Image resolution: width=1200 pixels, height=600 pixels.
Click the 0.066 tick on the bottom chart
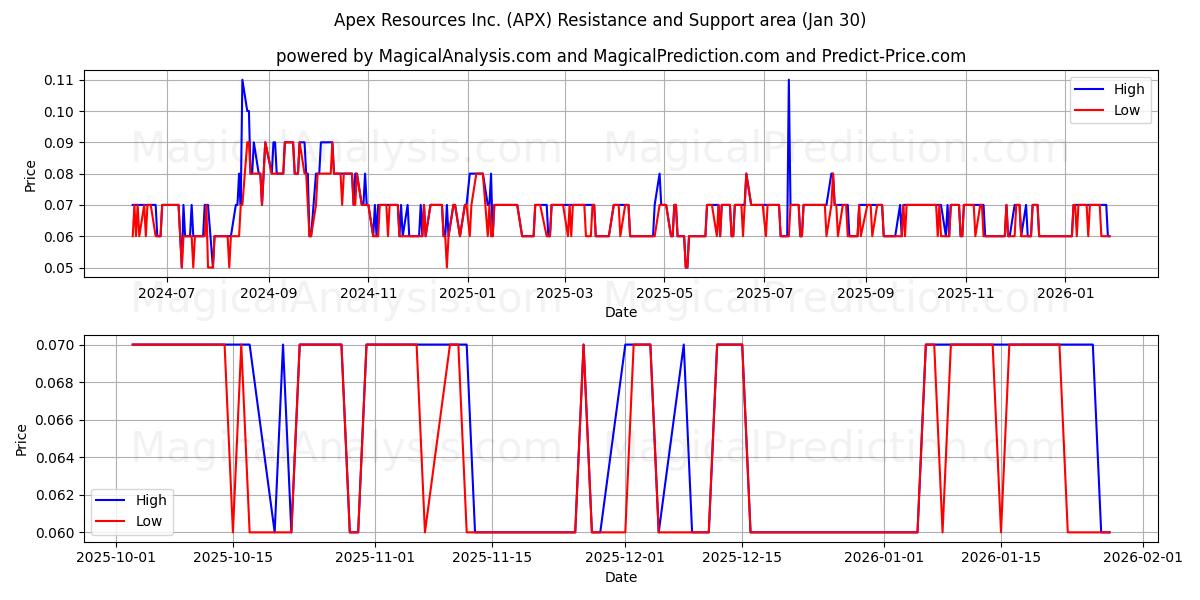(x=56, y=420)
